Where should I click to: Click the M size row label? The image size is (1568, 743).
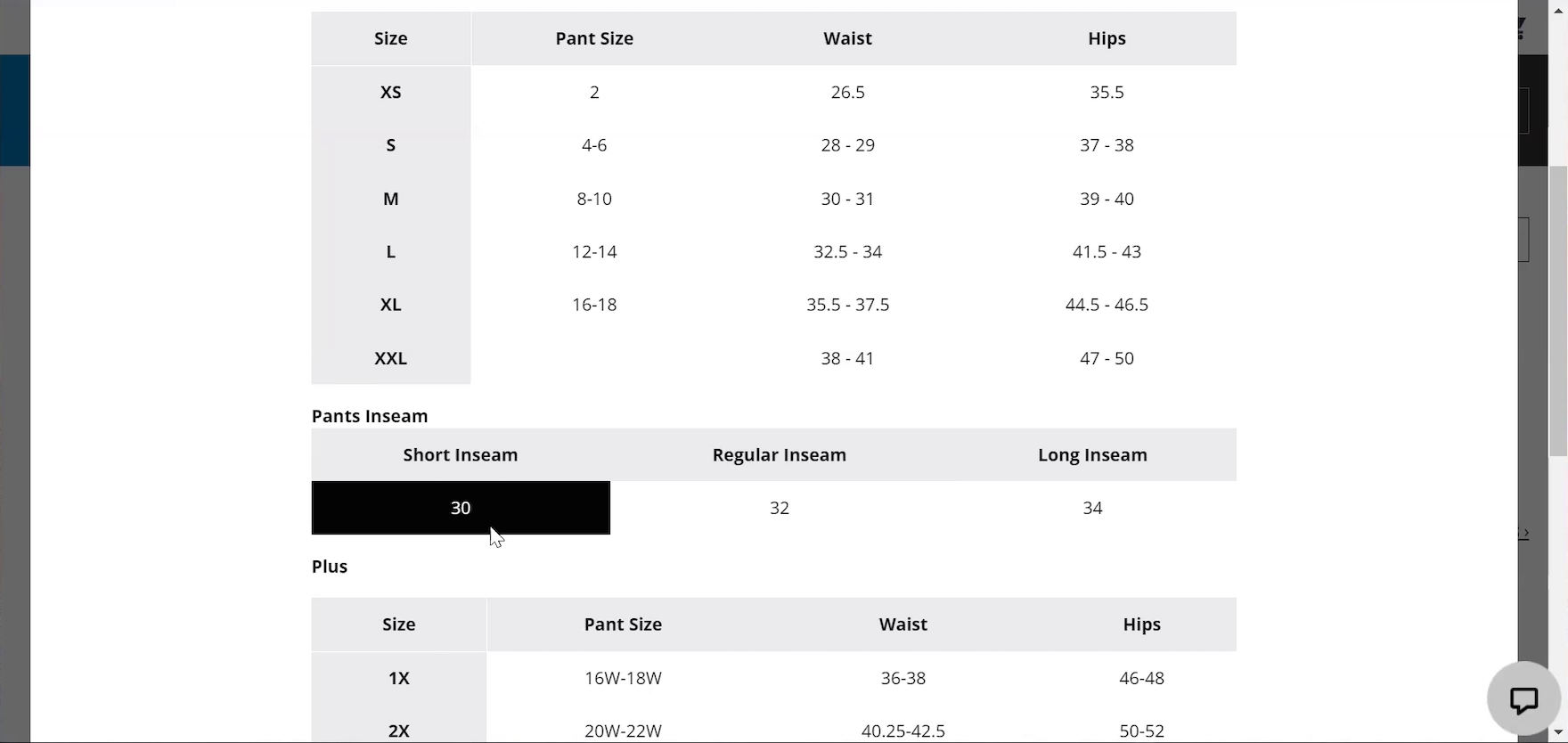tap(391, 199)
